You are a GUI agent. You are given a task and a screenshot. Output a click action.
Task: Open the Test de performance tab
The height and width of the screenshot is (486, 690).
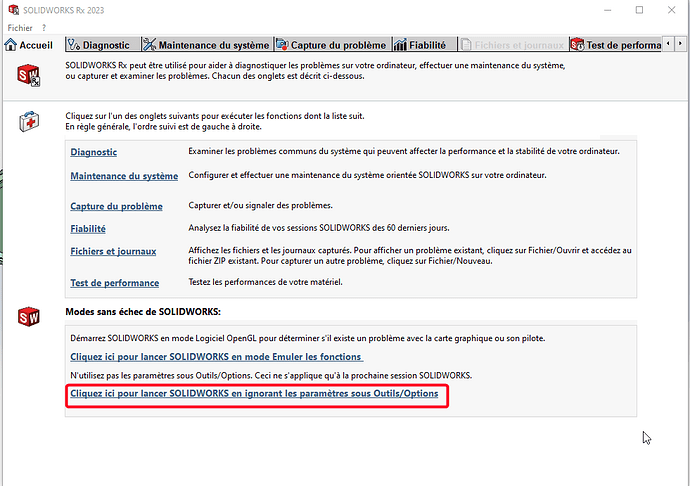click(x=615, y=45)
